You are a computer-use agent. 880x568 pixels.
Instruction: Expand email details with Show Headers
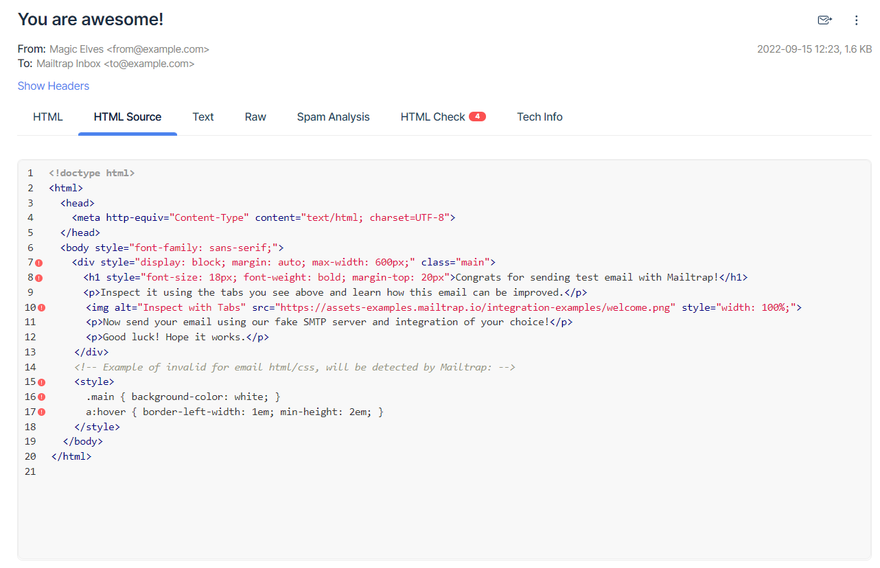[x=53, y=86]
